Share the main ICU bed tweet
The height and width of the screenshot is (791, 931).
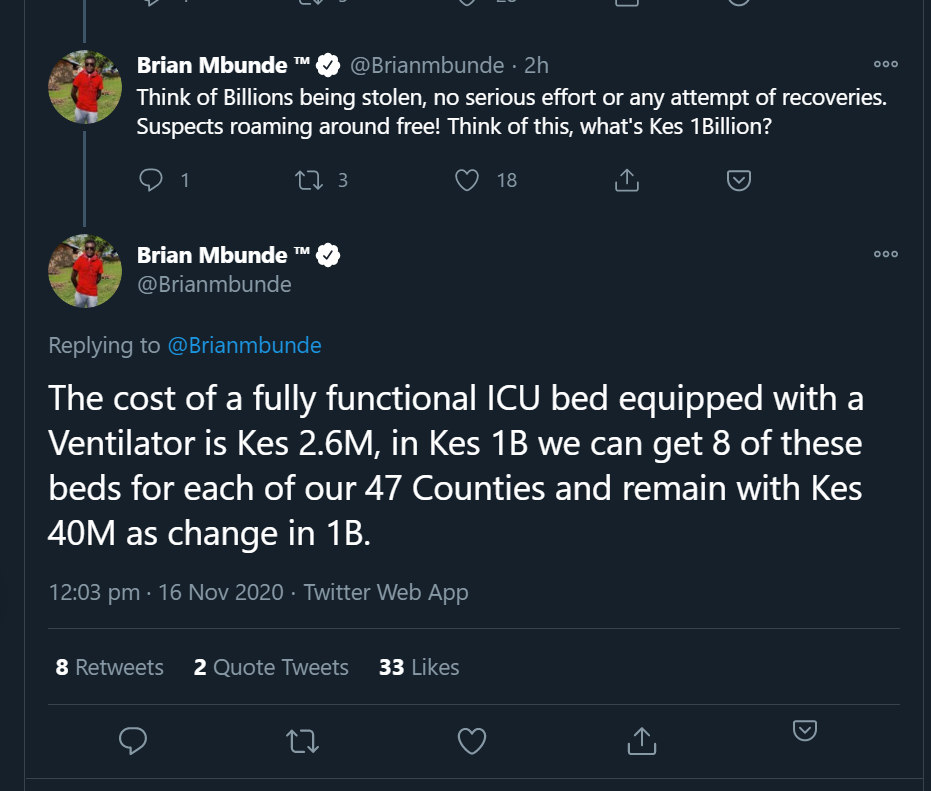tap(641, 741)
